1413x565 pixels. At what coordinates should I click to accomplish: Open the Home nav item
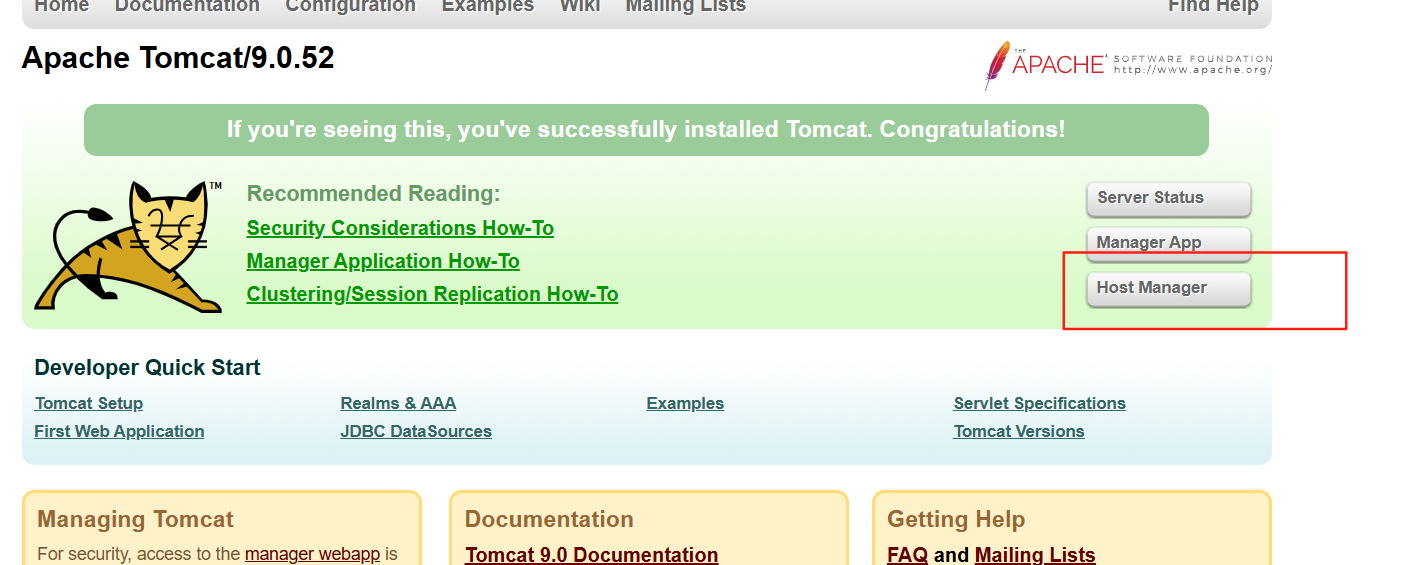(x=62, y=6)
